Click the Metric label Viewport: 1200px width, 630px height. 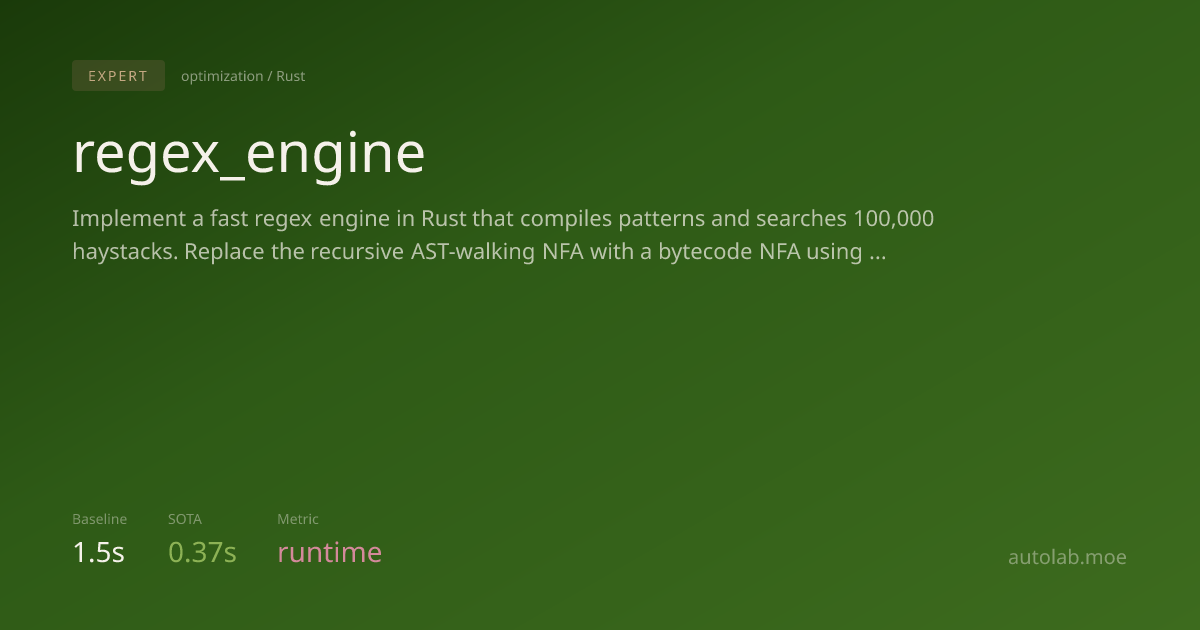[298, 519]
